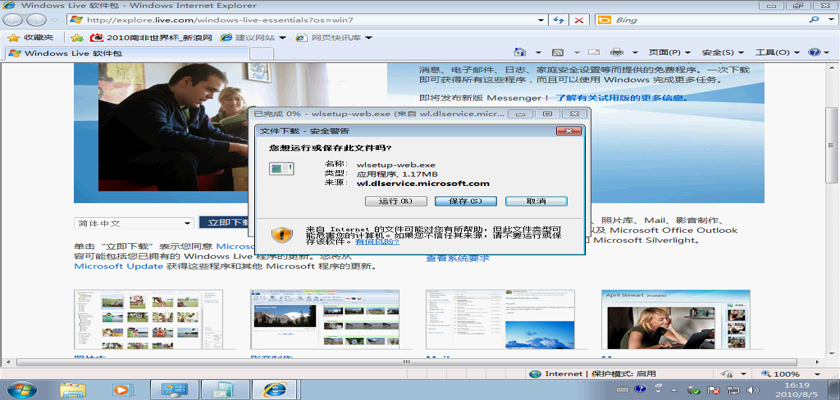Open the 安全(S) menu

(x=722, y=52)
